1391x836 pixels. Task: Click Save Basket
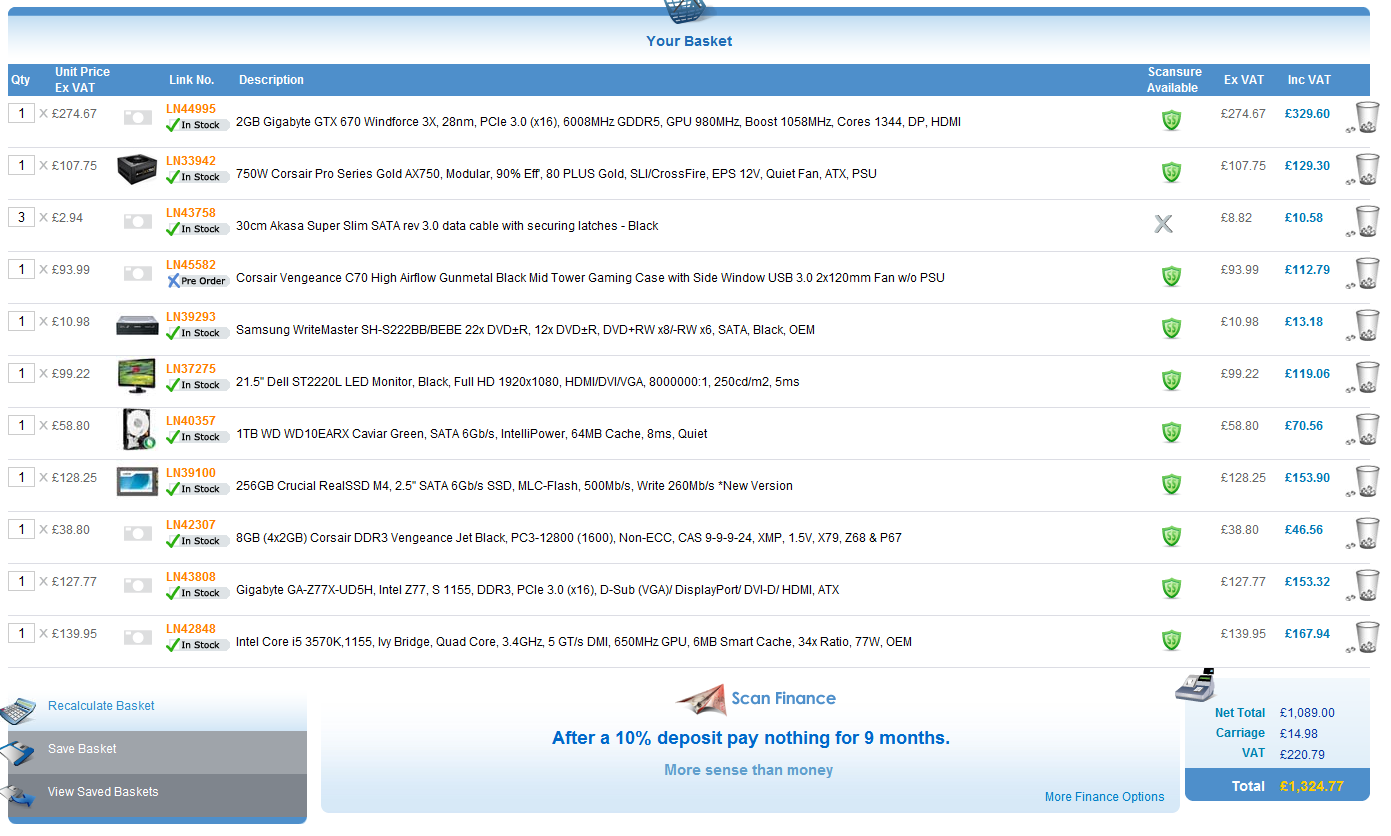[x=82, y=749]
